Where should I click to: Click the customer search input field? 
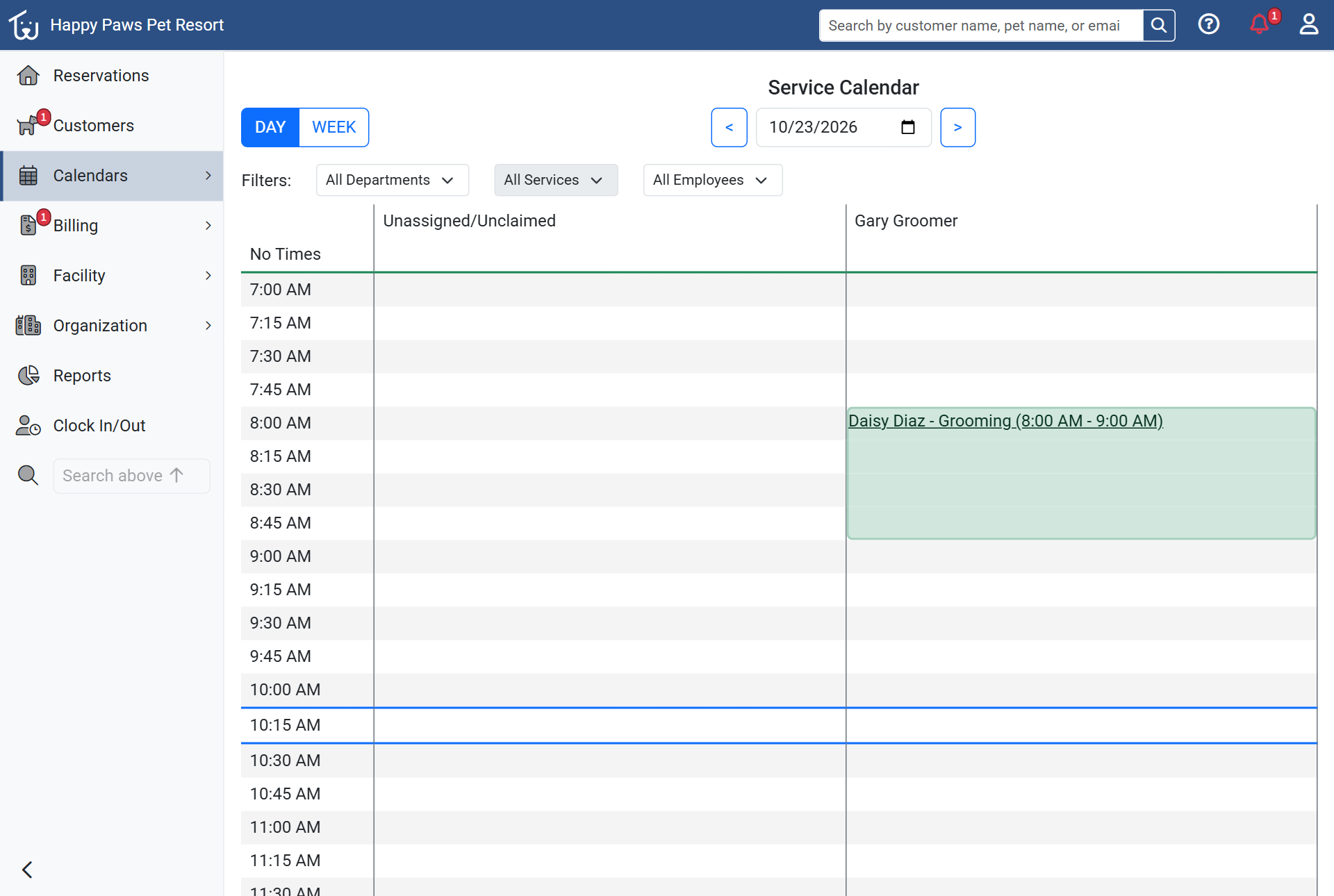pos(981,26)
